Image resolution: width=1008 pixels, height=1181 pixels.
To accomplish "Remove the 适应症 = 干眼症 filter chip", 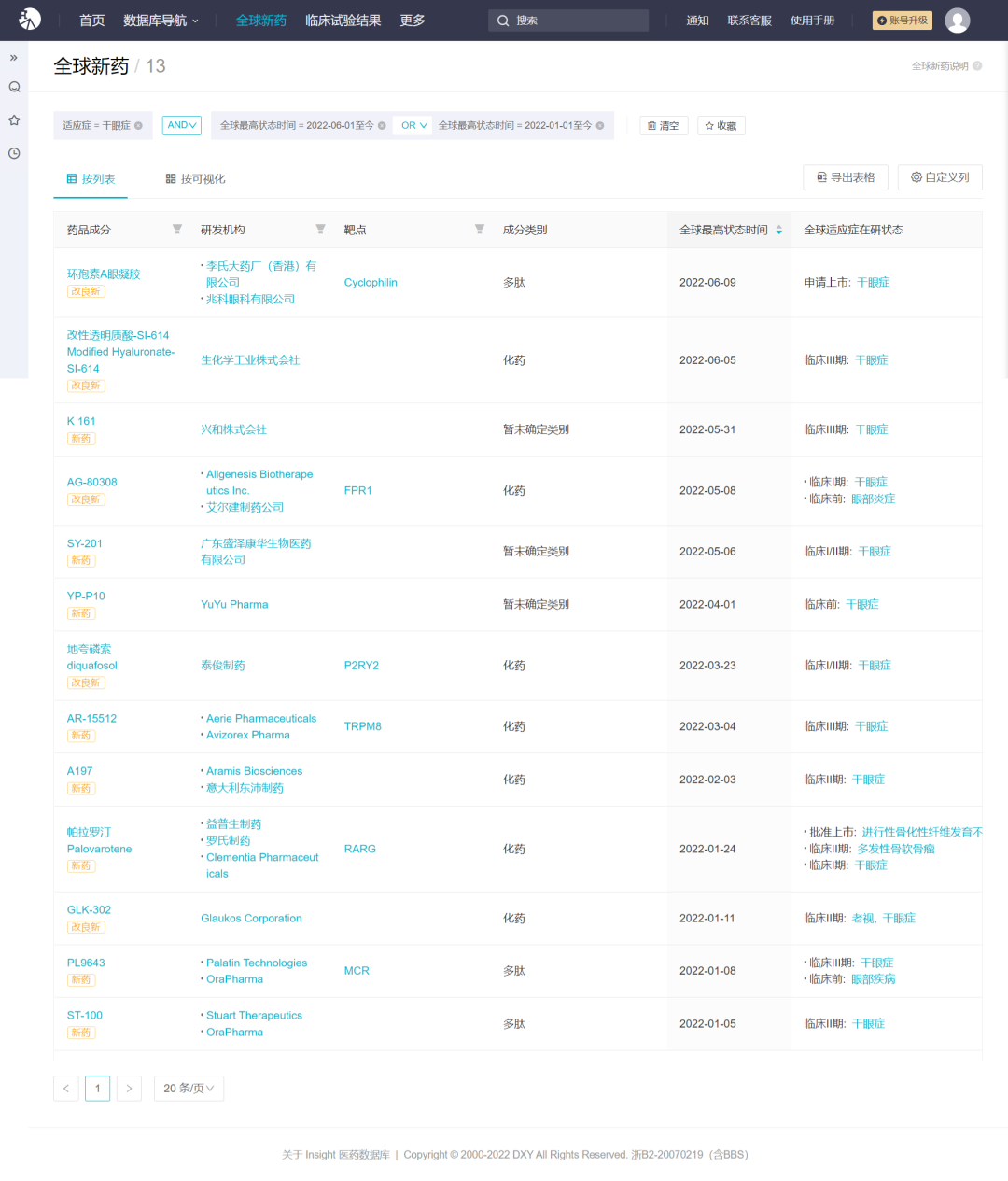I will tap(138, 126).
